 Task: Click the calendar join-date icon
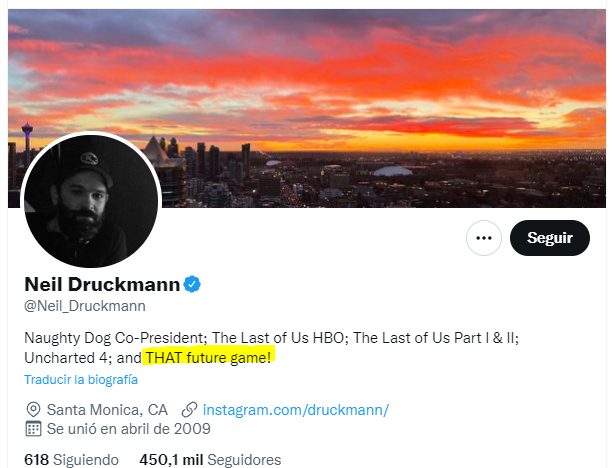click(x=33, y=429)
